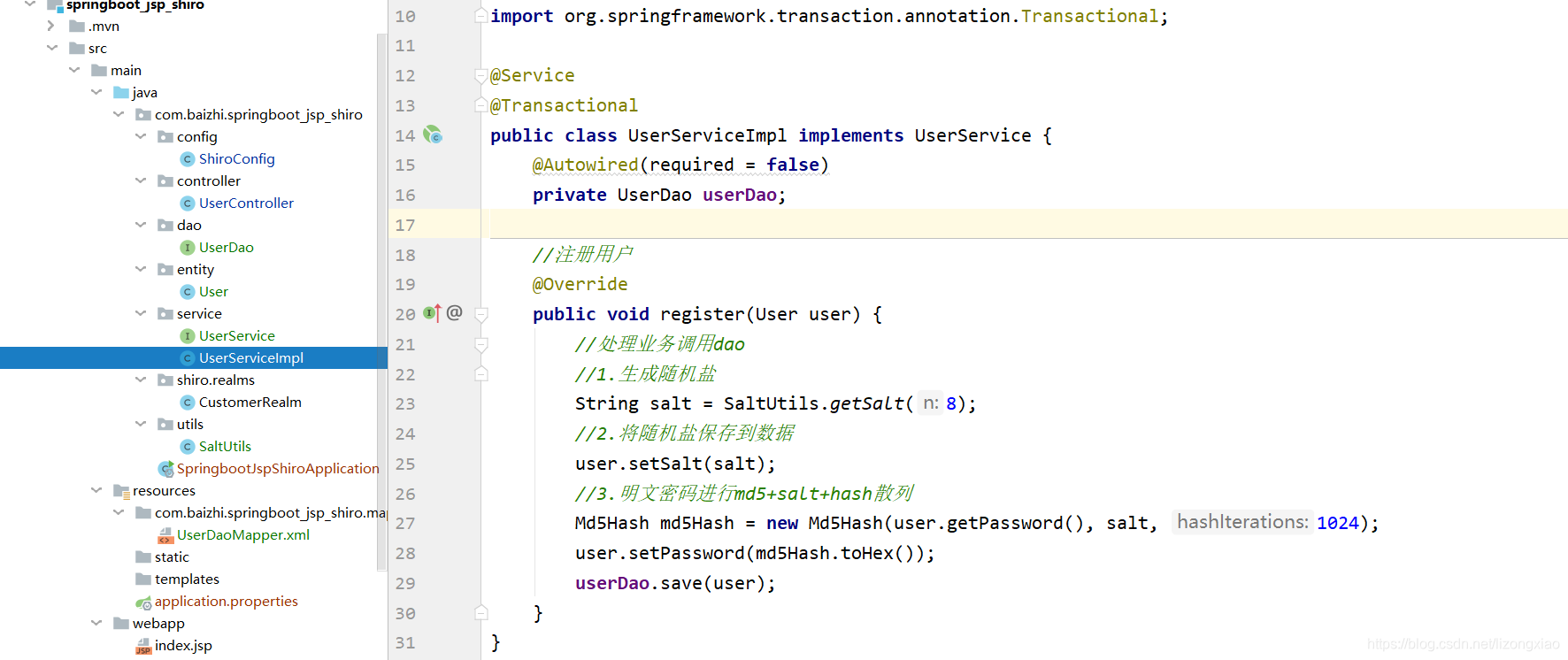The width and height of the screenshot is (1568, 660).
Task: Click the getSalt n: parameter hint
Action: pos(931,403)
